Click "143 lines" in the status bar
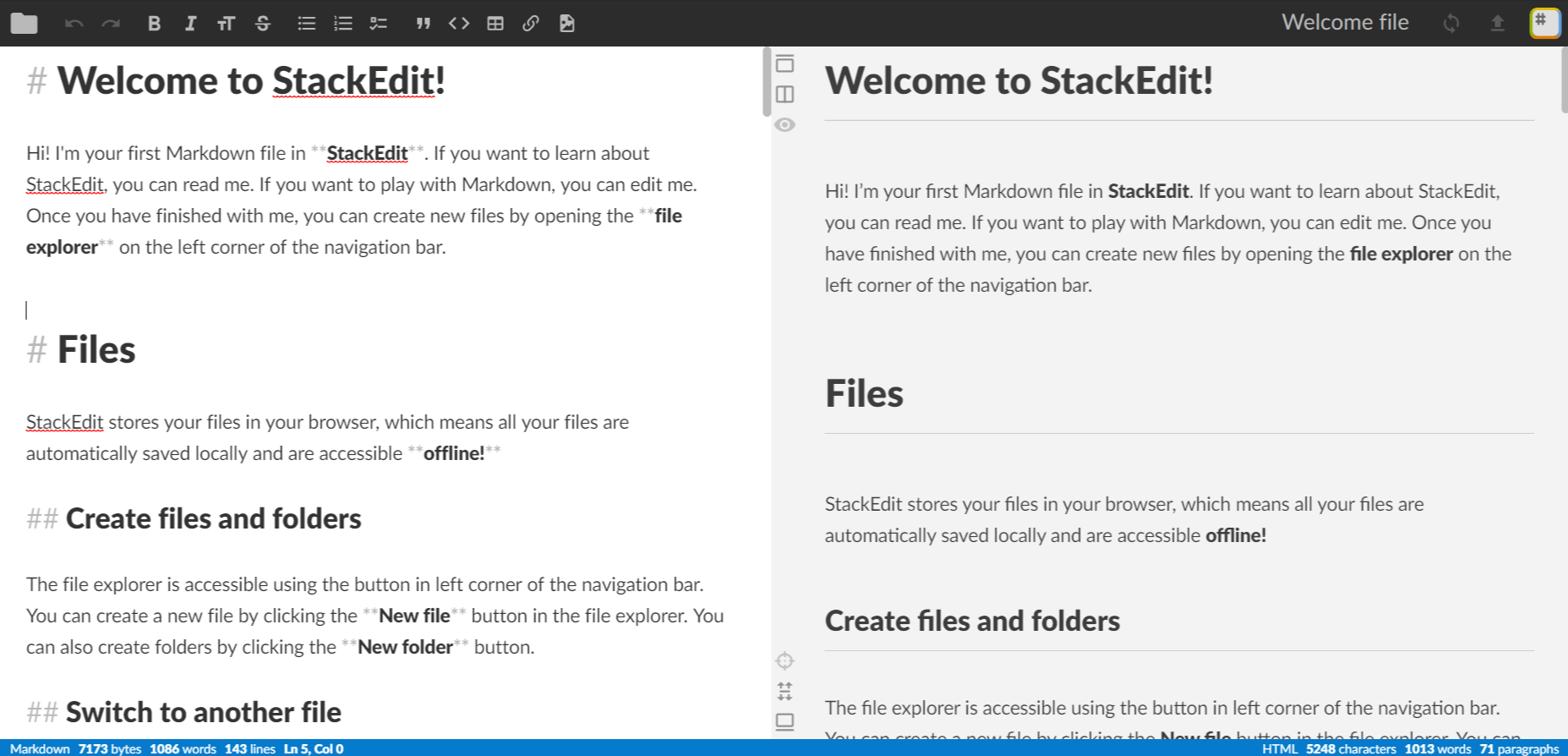1568x756 pixels. click(250, 748)
